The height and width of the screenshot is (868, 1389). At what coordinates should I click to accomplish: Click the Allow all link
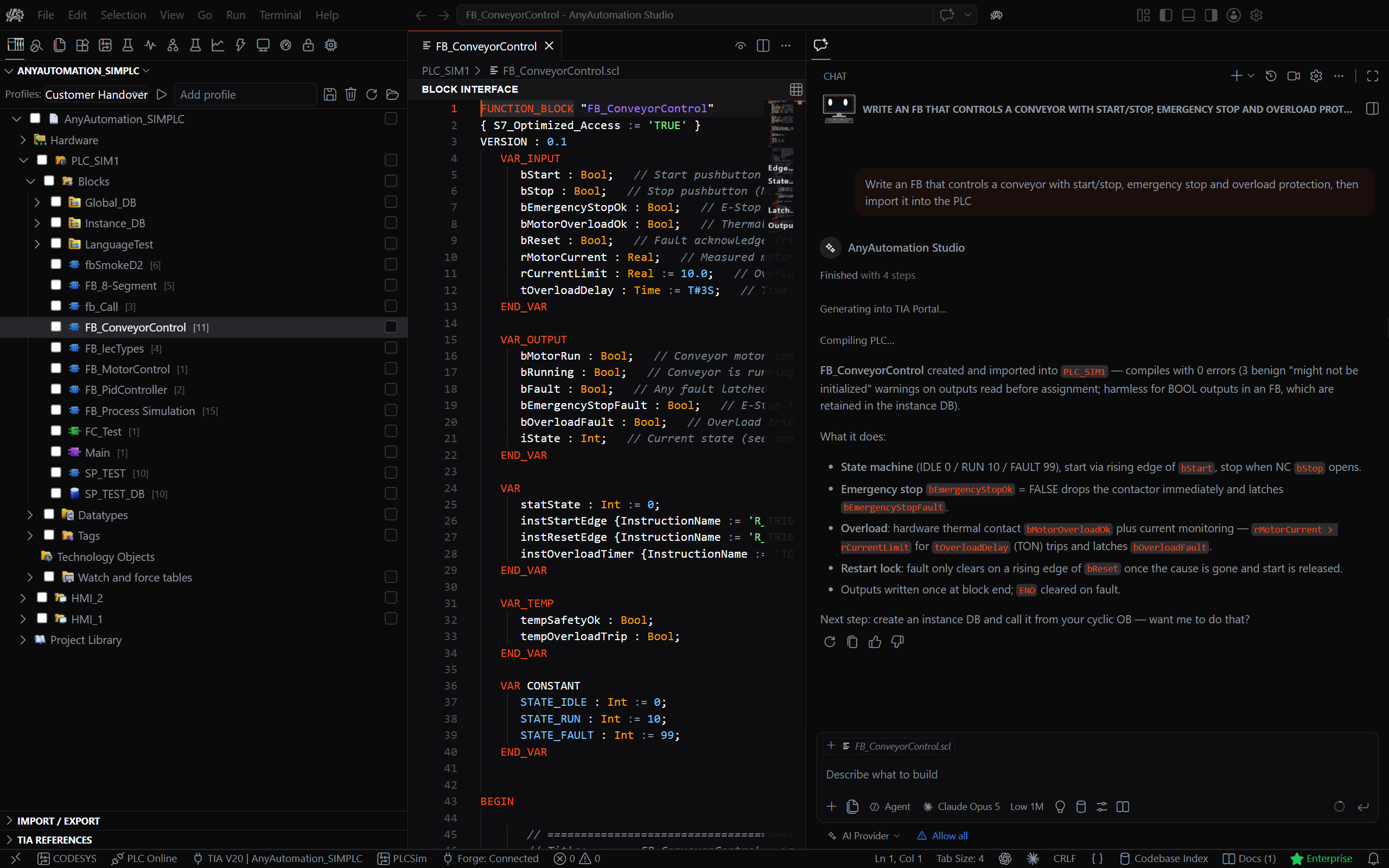point(943,836)
